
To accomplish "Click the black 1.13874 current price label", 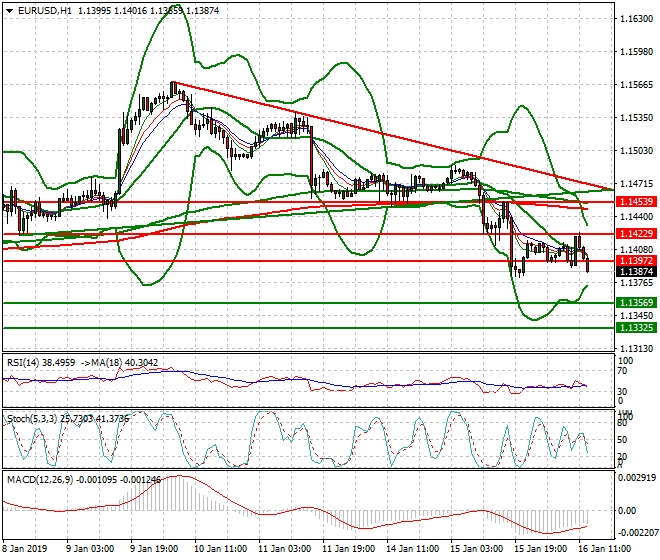I will pos(636,272).
